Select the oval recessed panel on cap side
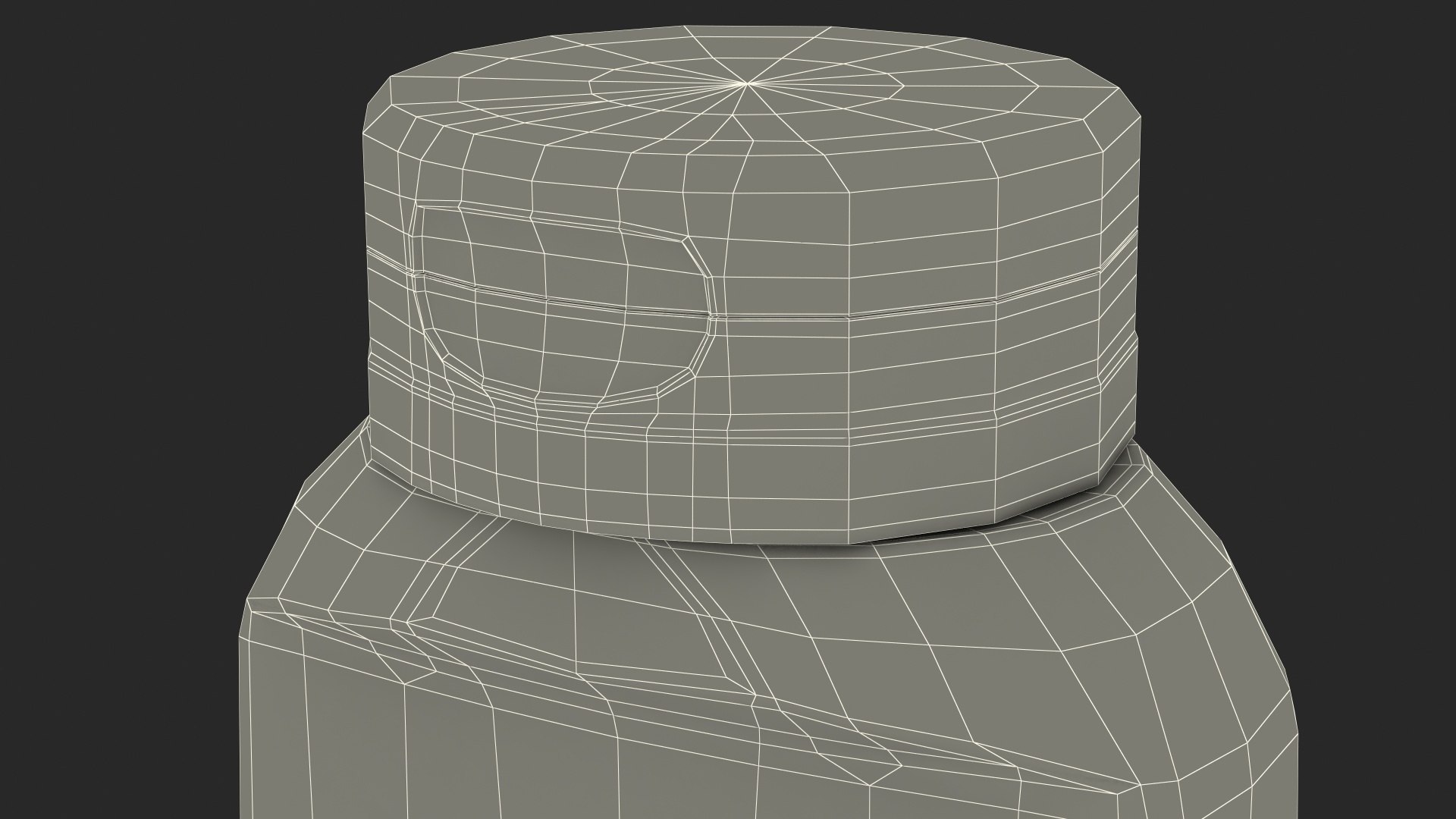Viewport: 1456px width, 819px height. [x=562, y=303]
